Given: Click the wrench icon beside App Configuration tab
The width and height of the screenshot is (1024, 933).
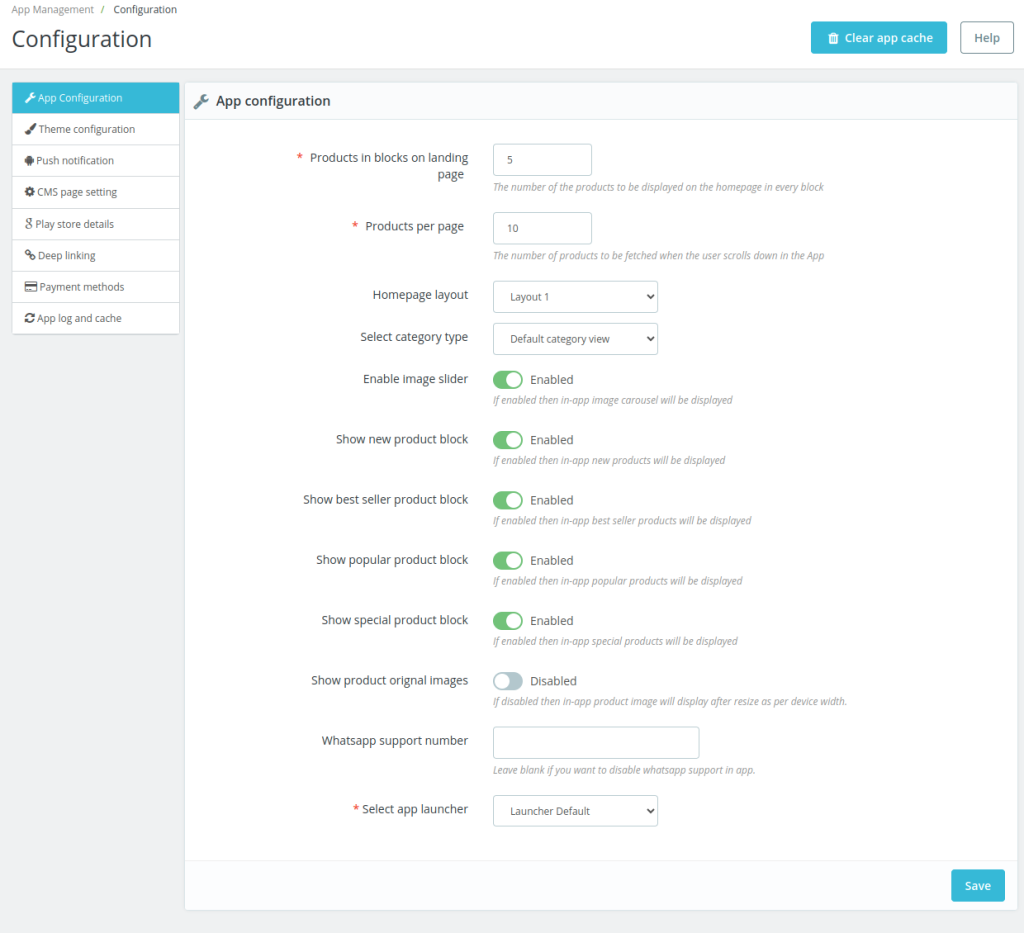Looking at the screenshot, I should (30, 98).
